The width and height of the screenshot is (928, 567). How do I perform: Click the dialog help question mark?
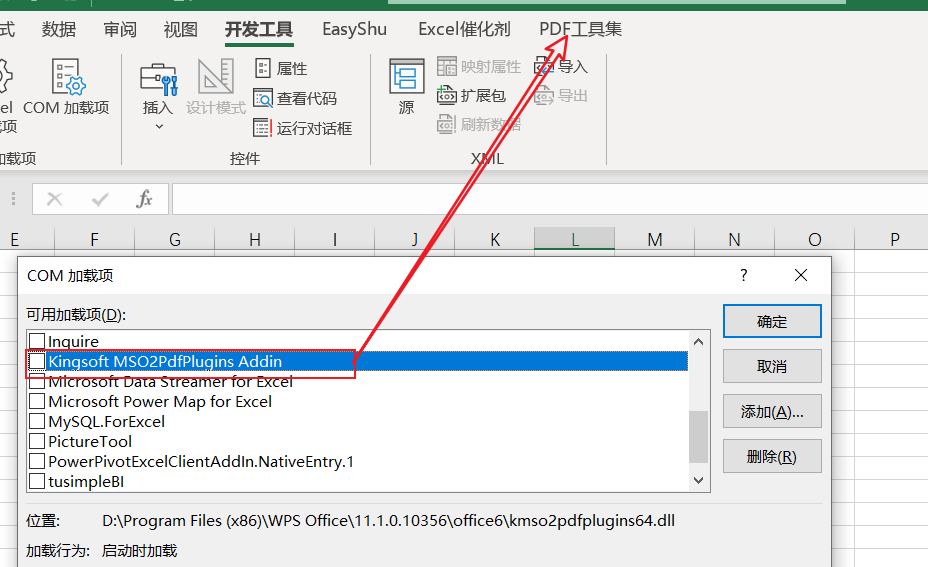click(744, 275)
